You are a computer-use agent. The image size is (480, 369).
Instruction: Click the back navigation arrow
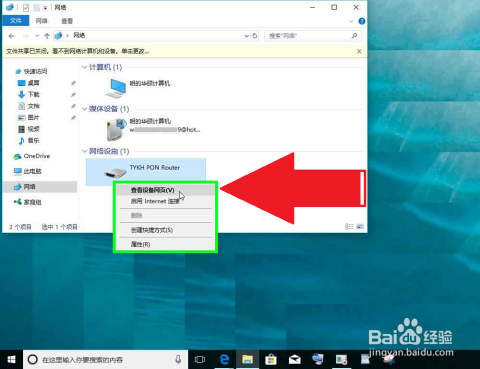pos(12,36)
